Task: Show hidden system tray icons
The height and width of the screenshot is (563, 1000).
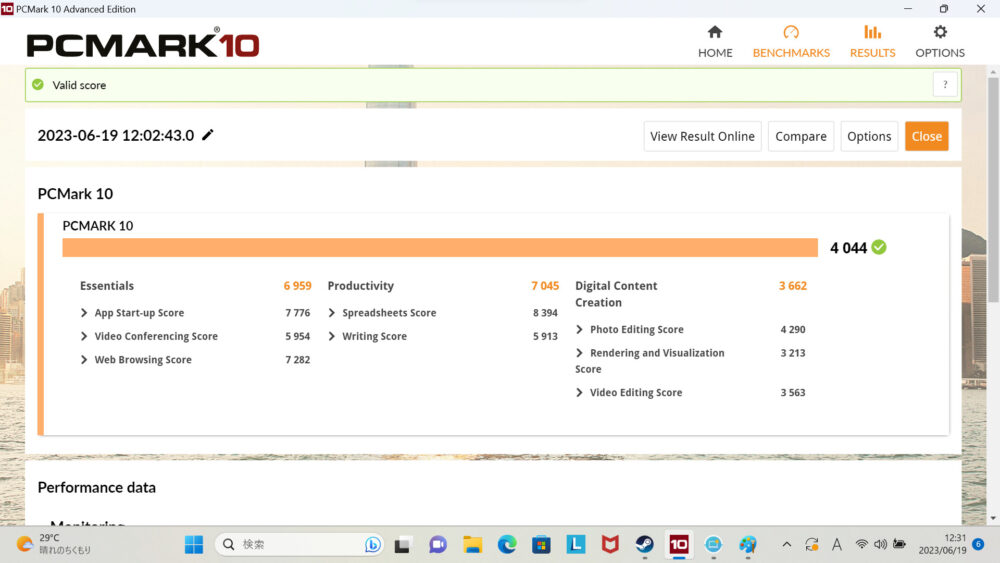Action: tap(786, 545)
